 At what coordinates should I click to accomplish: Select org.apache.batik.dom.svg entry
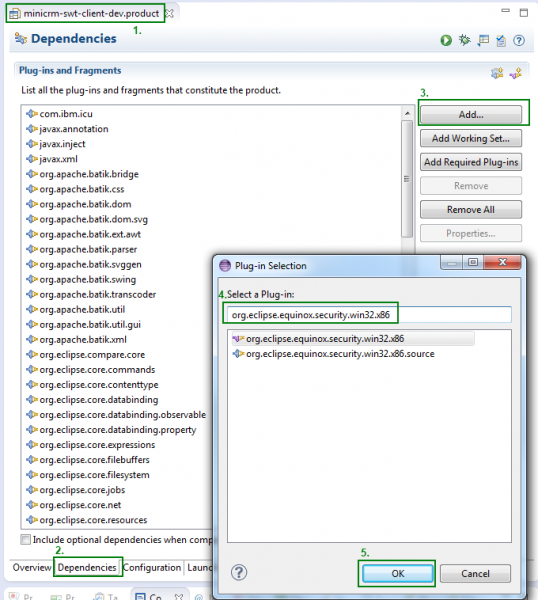point(87,219)
